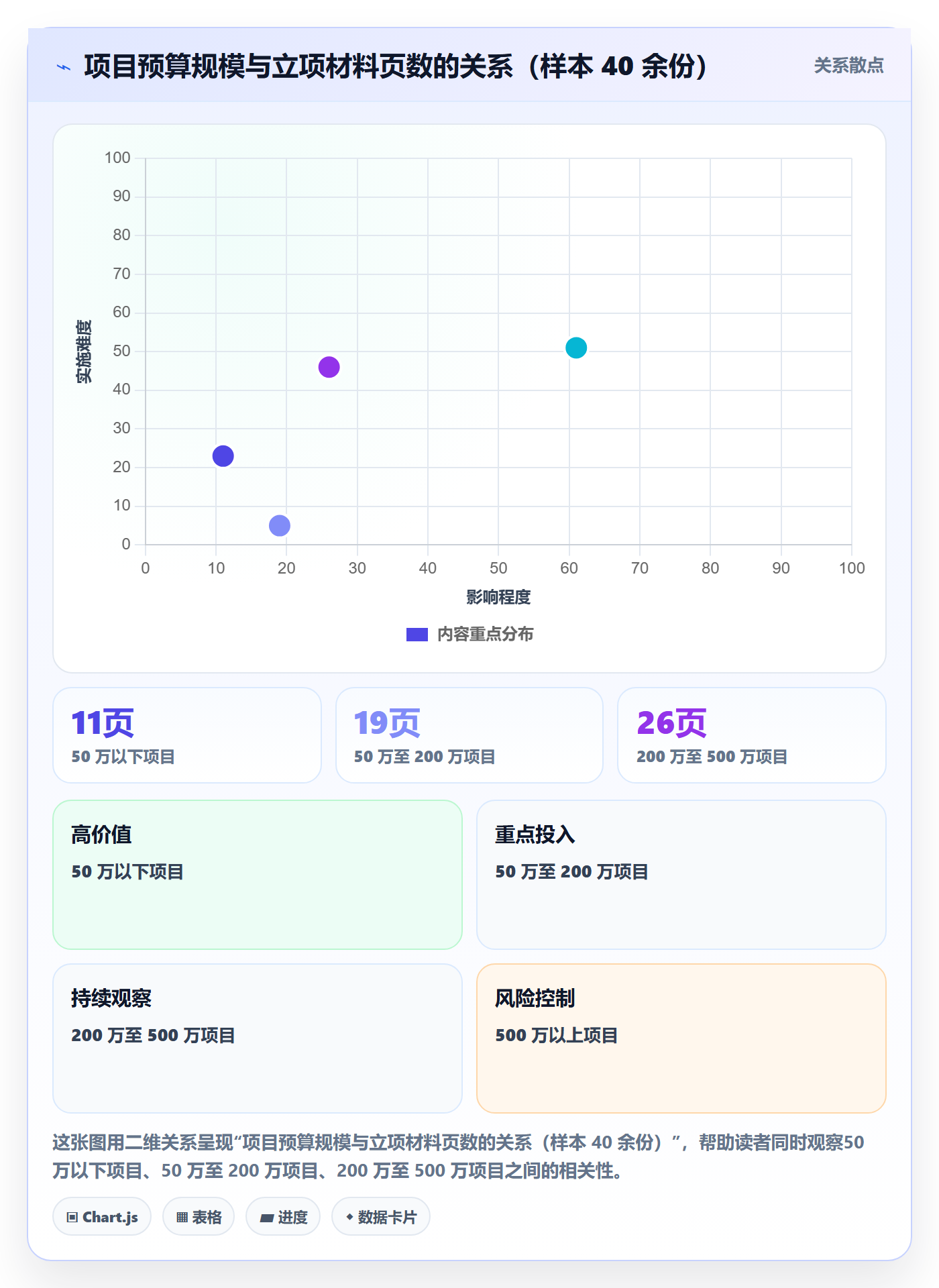Click the x-axis tick label 60
Viewport: 939px width, 1288px height.
(569, 568)
